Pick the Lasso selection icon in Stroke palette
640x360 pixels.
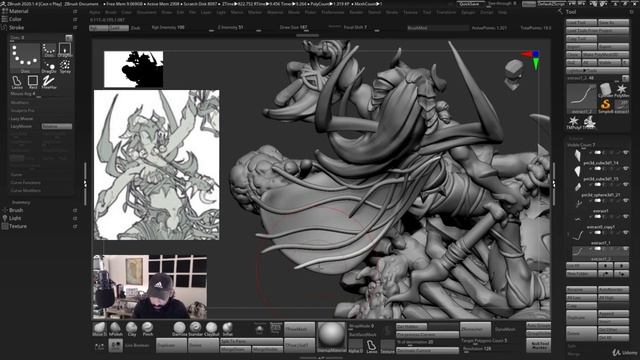point(17,82)
